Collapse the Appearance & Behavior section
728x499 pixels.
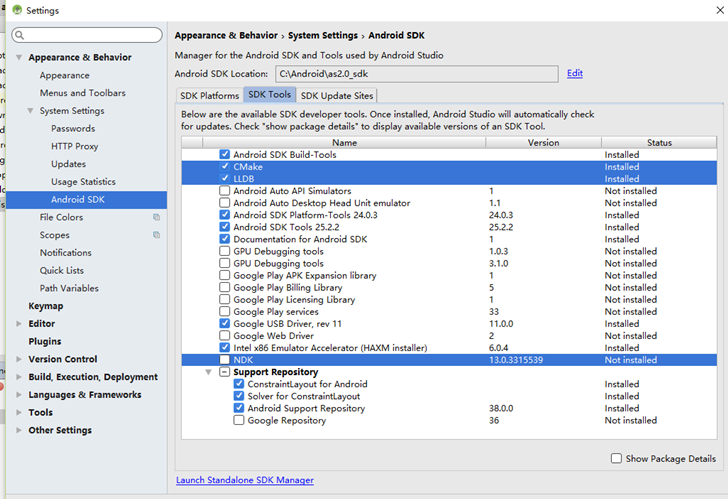tap(19, 58)
